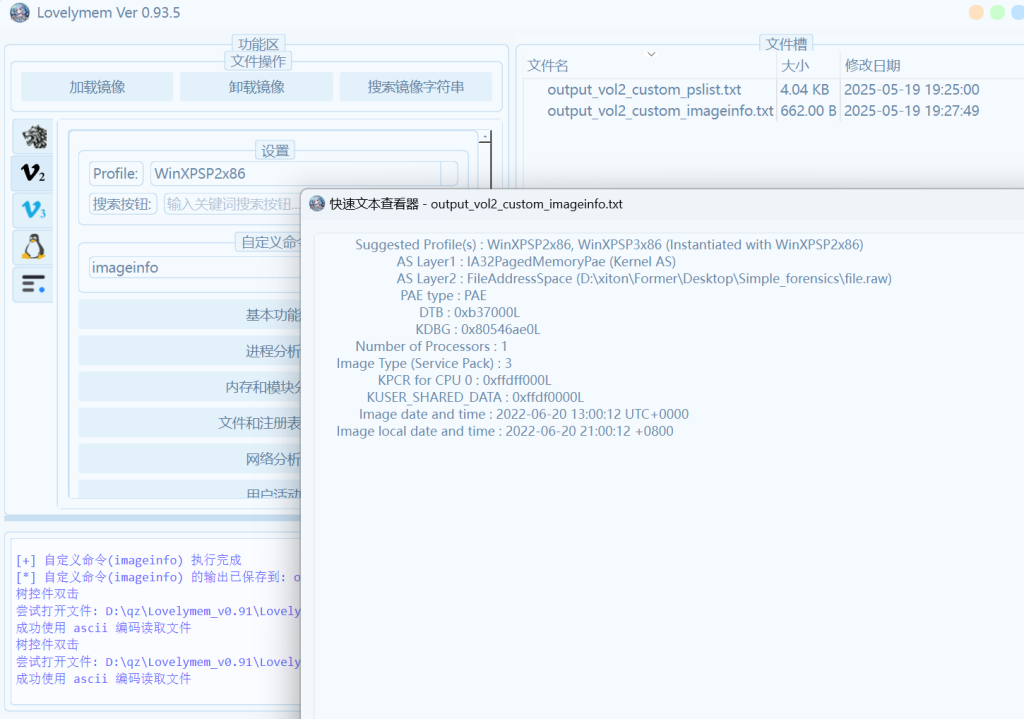Click the quick text viewer window icon
Viewport: 1024px width, 719px height.
[317, 204]
